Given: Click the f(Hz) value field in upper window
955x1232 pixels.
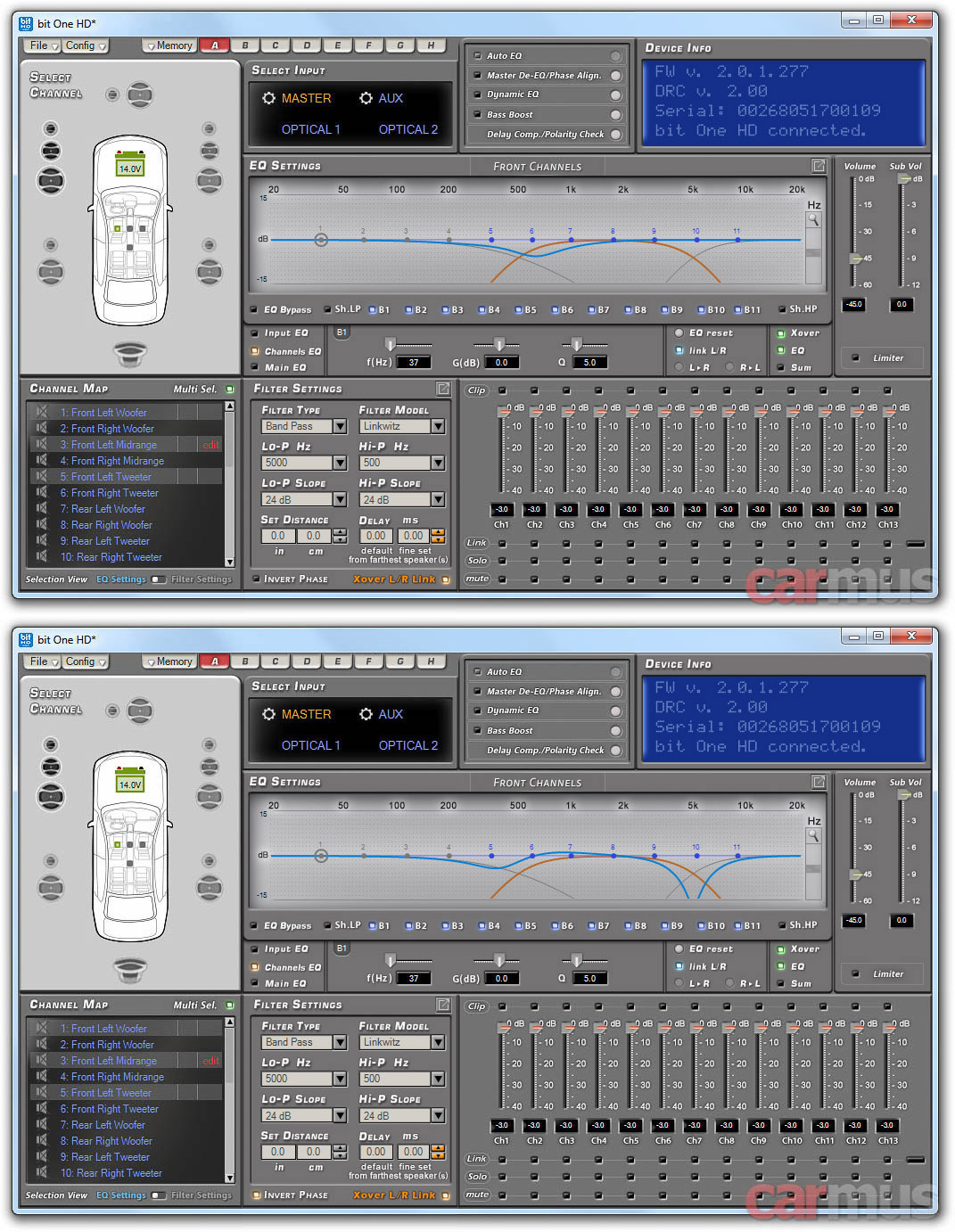Looking at the screenshot, I should pos(414,362).
